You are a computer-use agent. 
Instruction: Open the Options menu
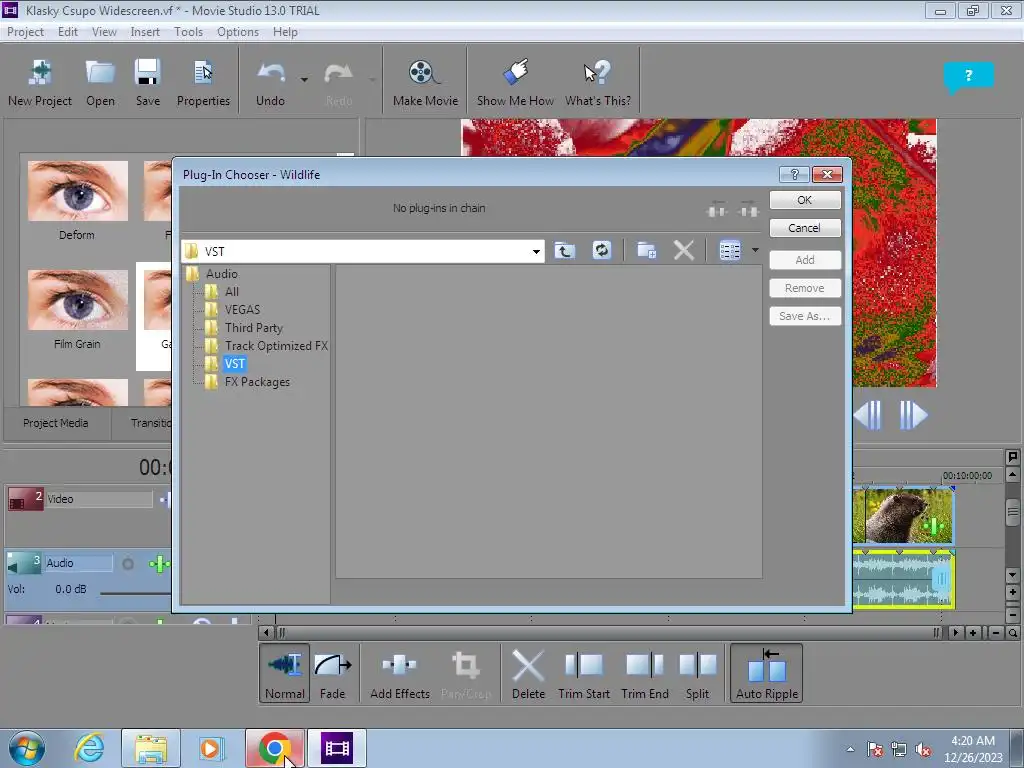pyautogui.click(x=238, y=32)
